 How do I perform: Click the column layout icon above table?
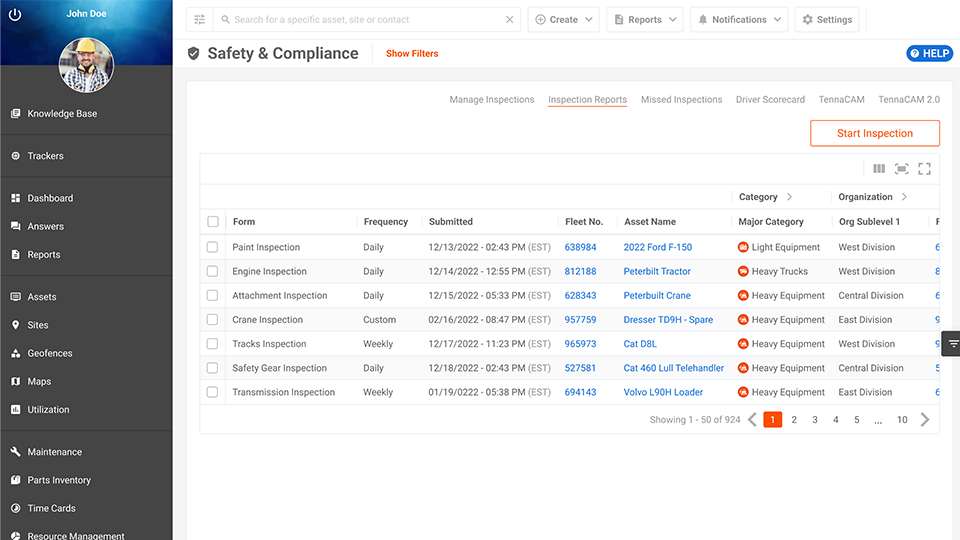point(879,169)
